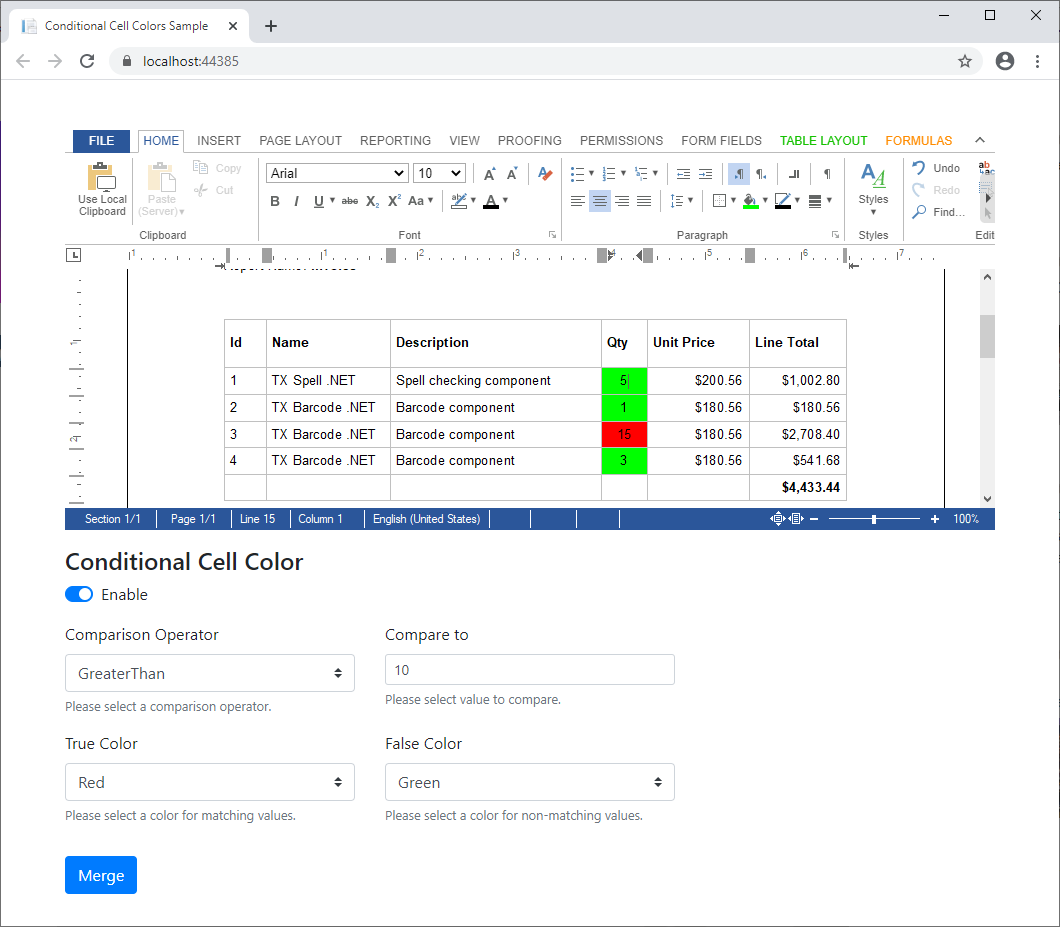Open False Color Green dropdown
Screen dimensions: 1060x927
529,782
